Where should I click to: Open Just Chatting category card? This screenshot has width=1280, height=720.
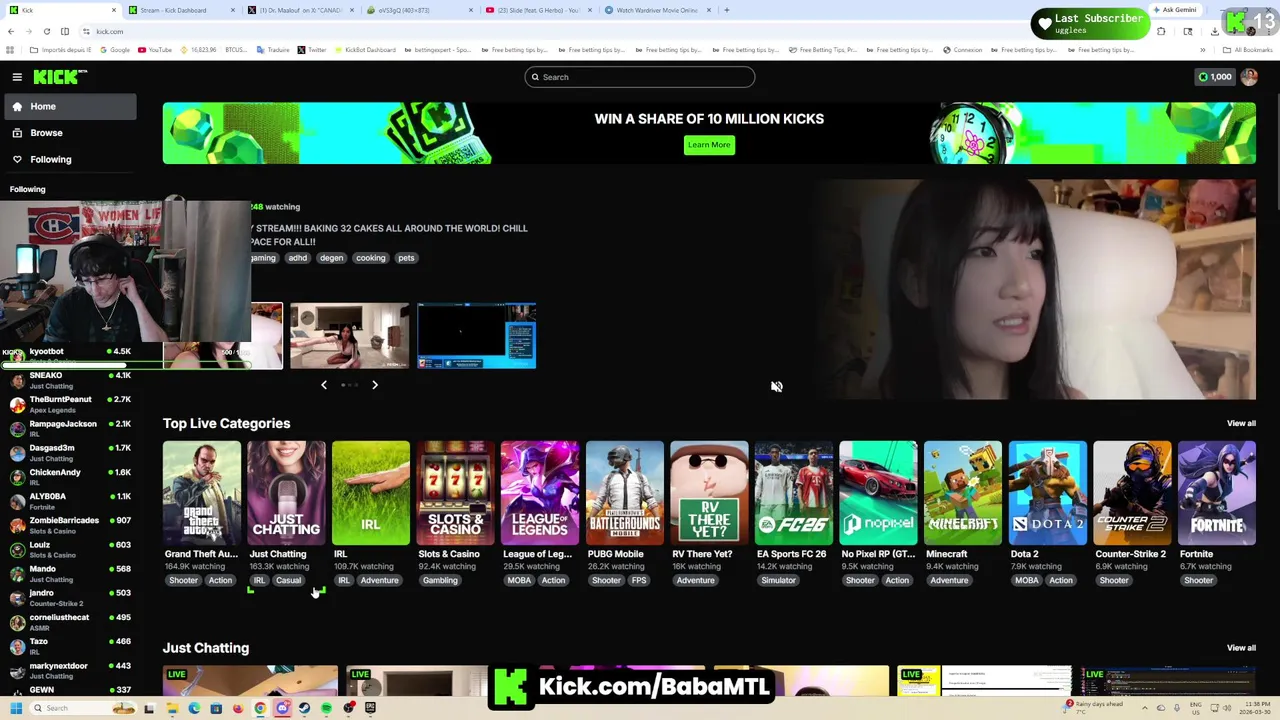[286, 493]
